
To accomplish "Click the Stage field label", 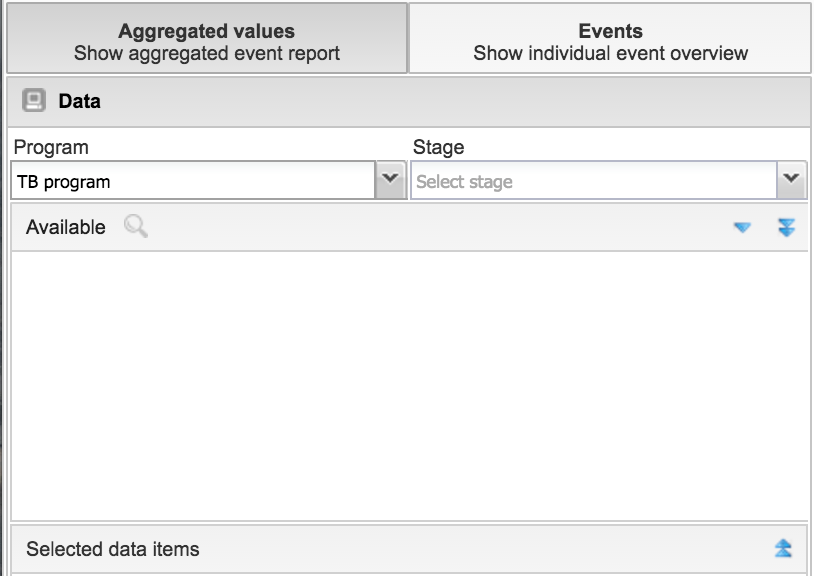I will pyautogui.click(x=439, y=147).
